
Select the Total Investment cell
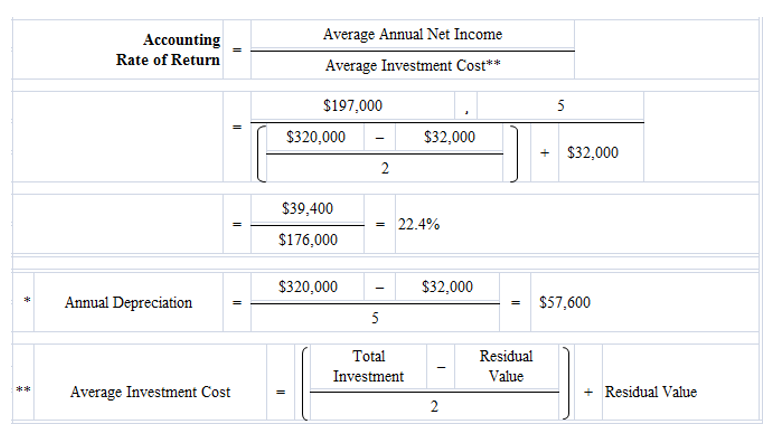click(x=369, y=366)
